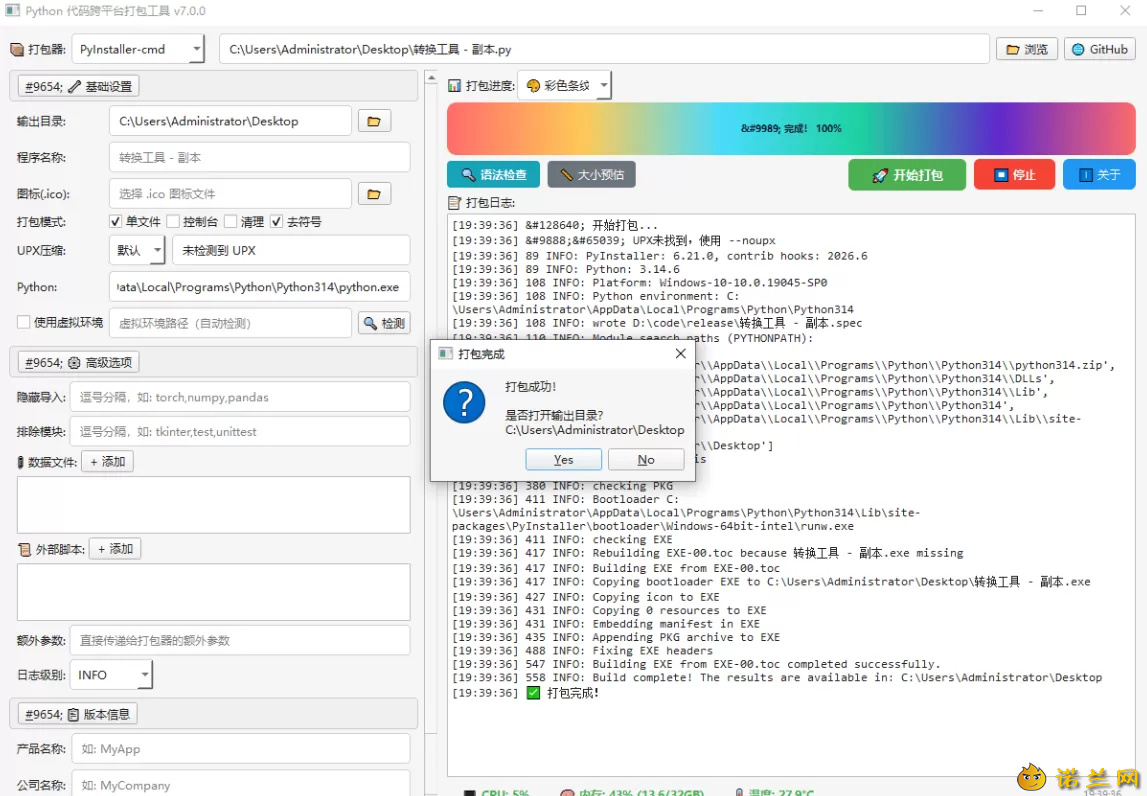Click the red 停止 stop button
This screenshot has width=1147, height=796.
[x=1014, y=175]
